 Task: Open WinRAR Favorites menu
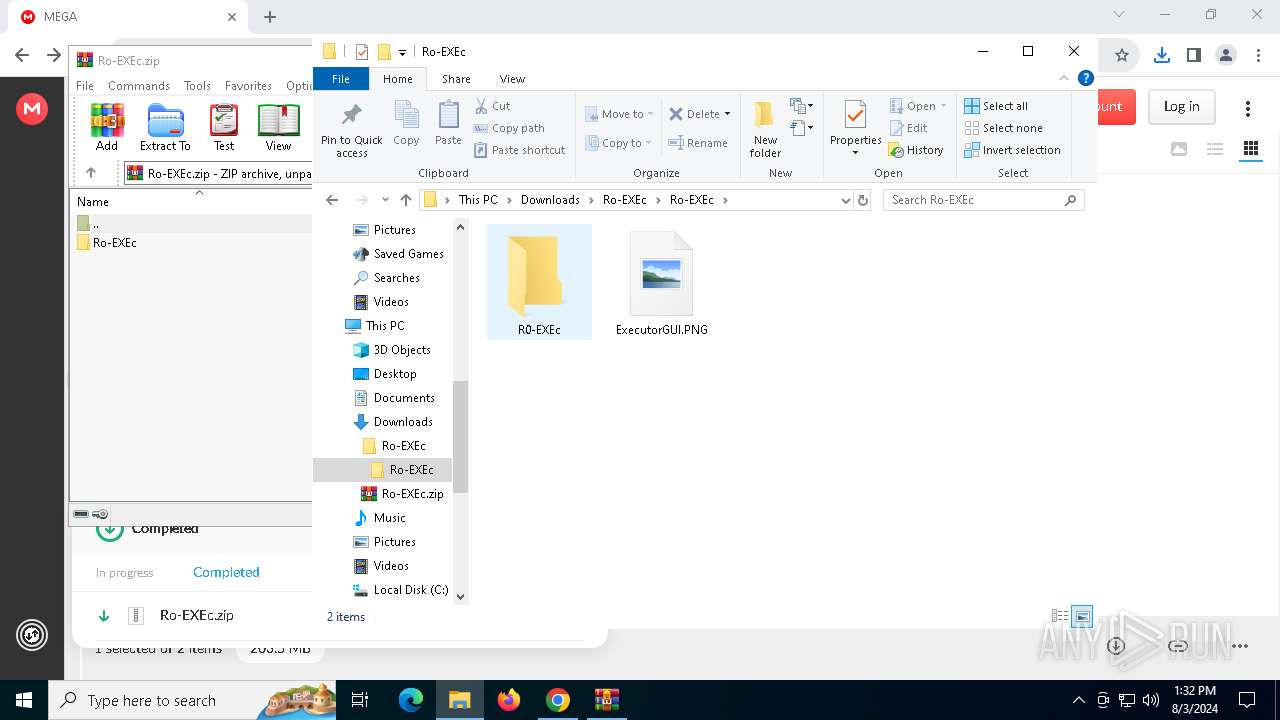point(248,86)
